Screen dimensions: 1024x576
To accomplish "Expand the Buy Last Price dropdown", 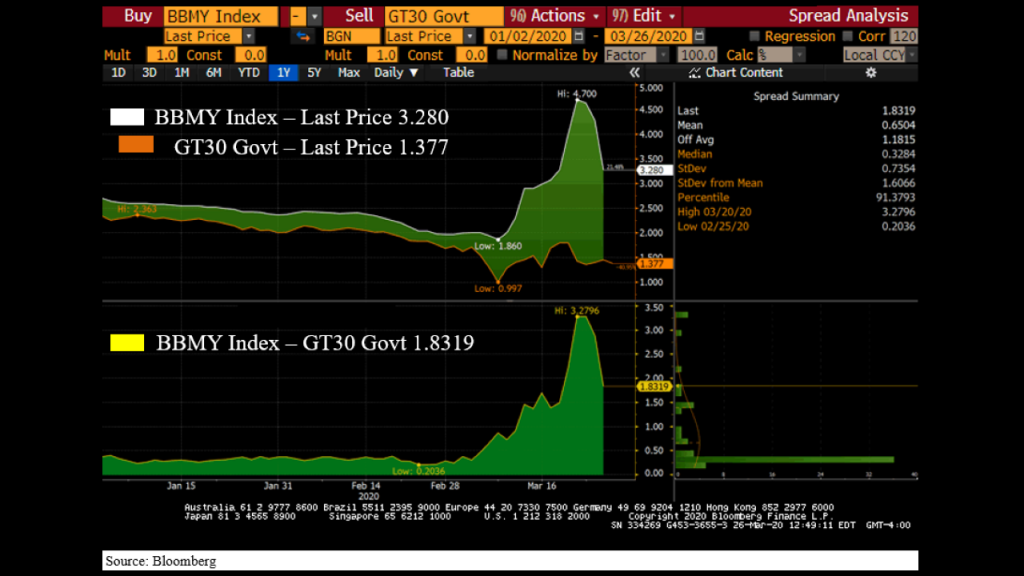I will point(251,36).
